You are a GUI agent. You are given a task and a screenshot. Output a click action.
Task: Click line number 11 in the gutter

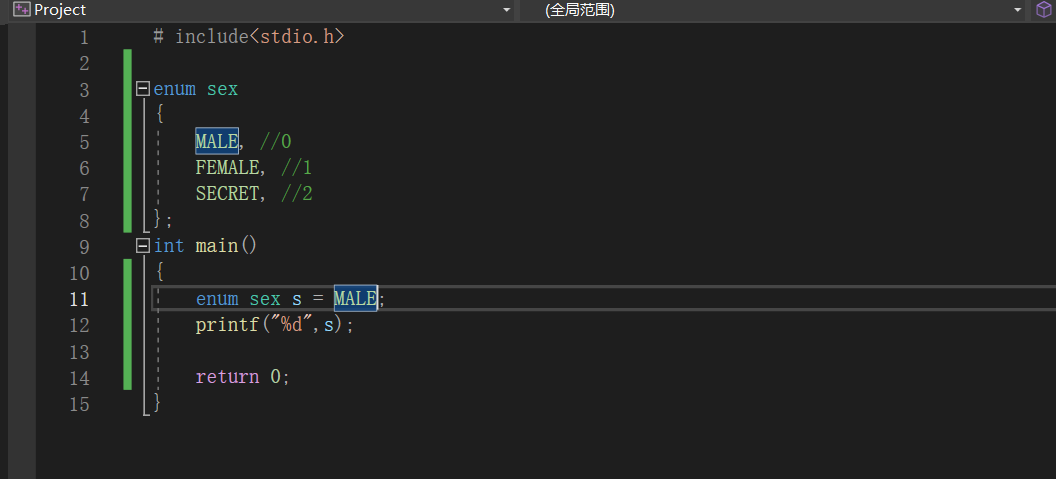(x=79, y=299)
